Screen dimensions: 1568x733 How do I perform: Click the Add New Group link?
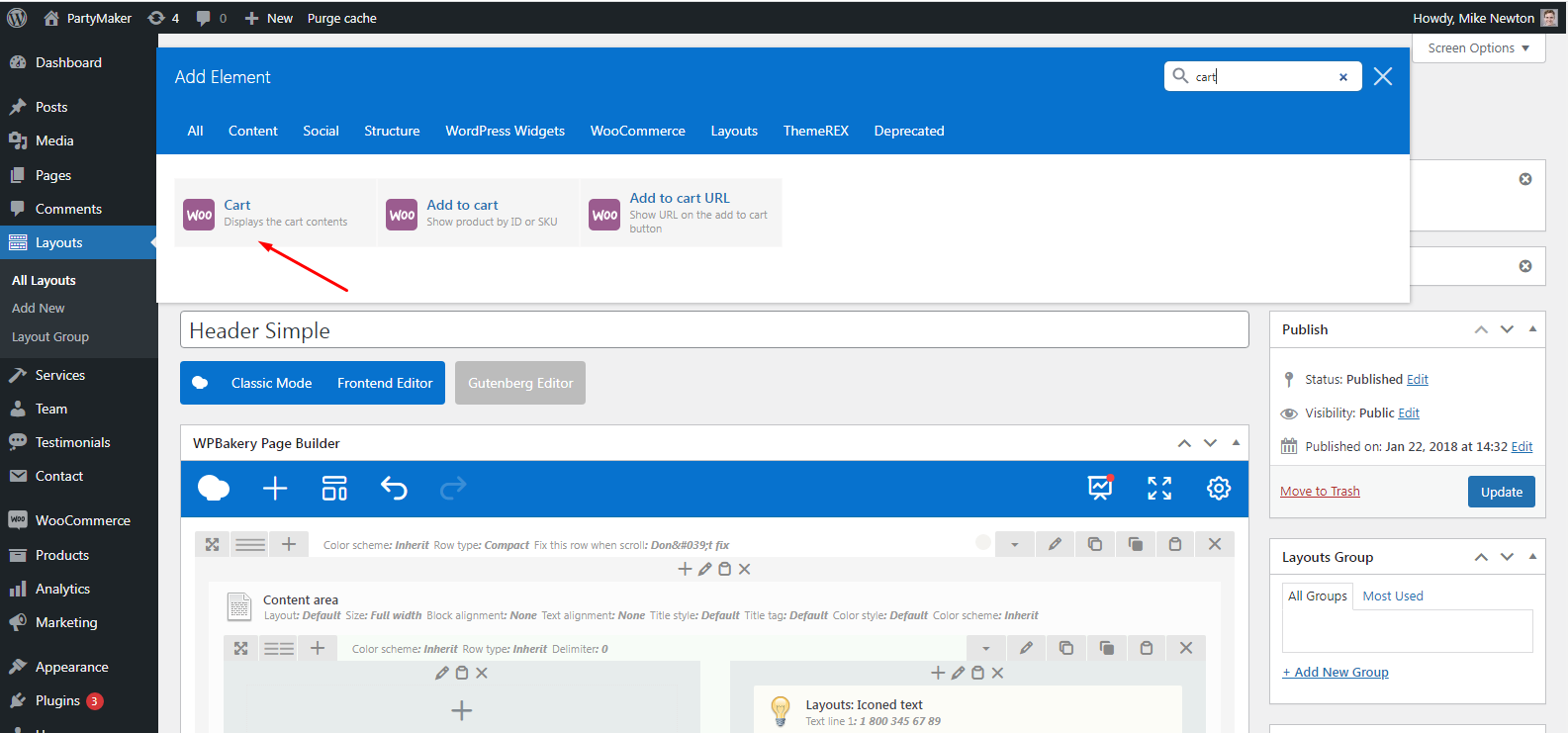[x=1336, y=672]
